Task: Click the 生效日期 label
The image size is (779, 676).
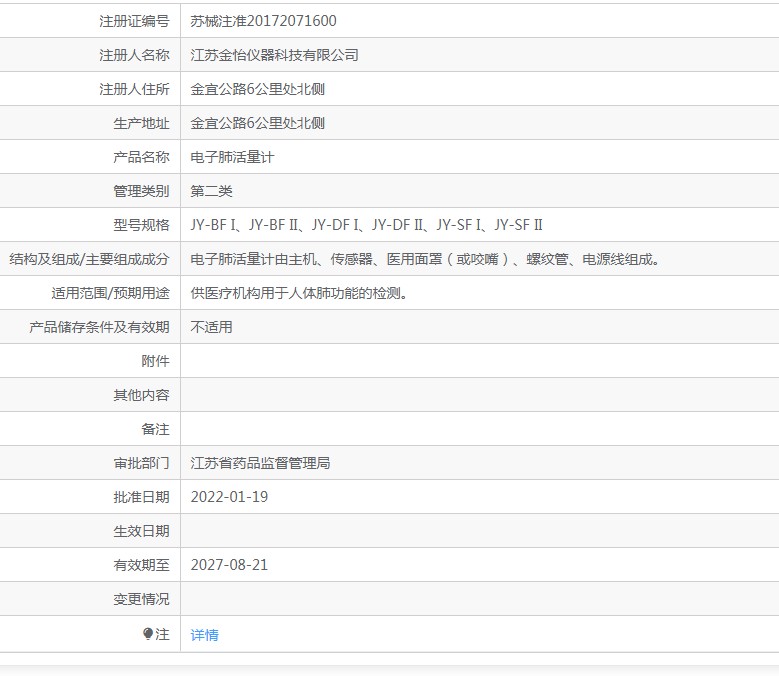Action: tap(141, 531)
